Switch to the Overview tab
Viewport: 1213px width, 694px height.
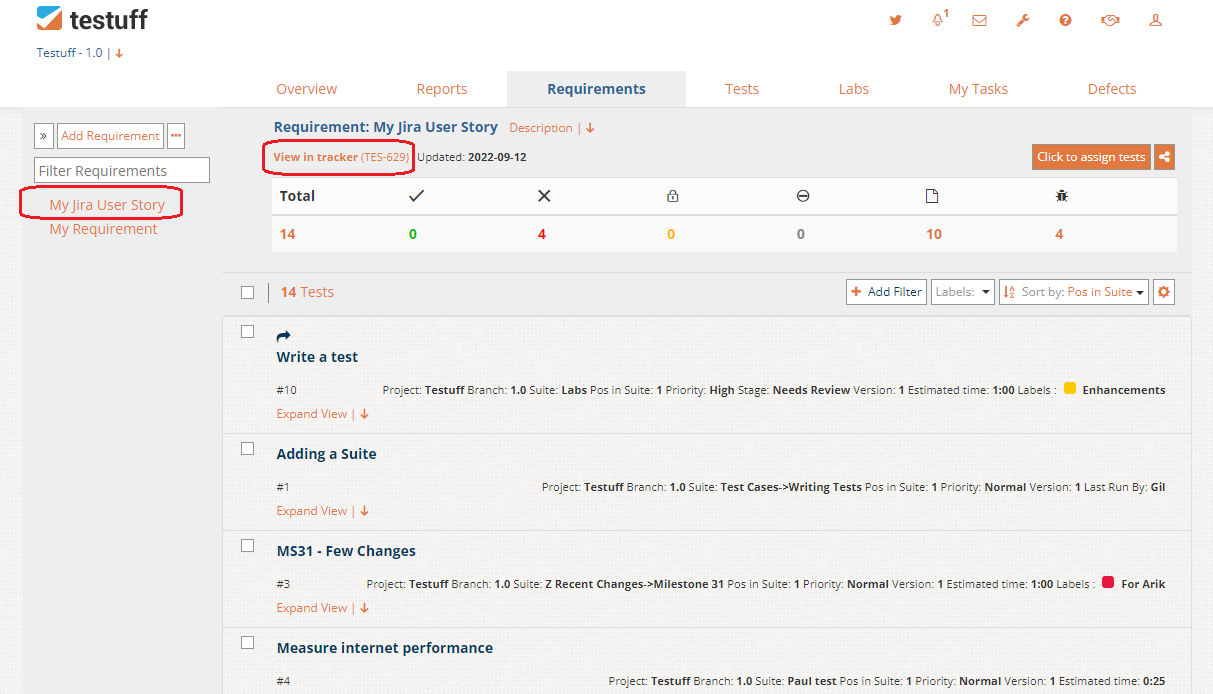pos(307,89)
